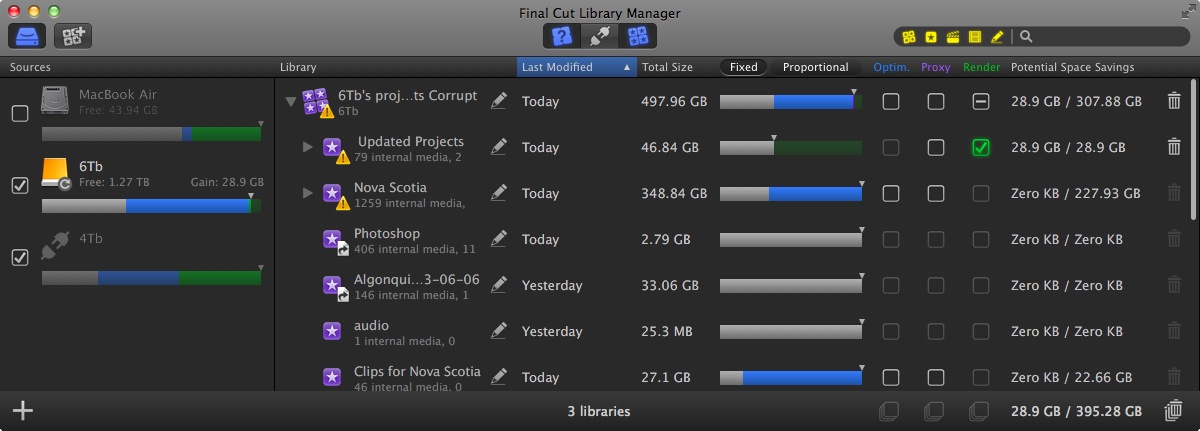
Task: Enable the MacBook Air source checkbox
Action: click(x=19, y=113)
